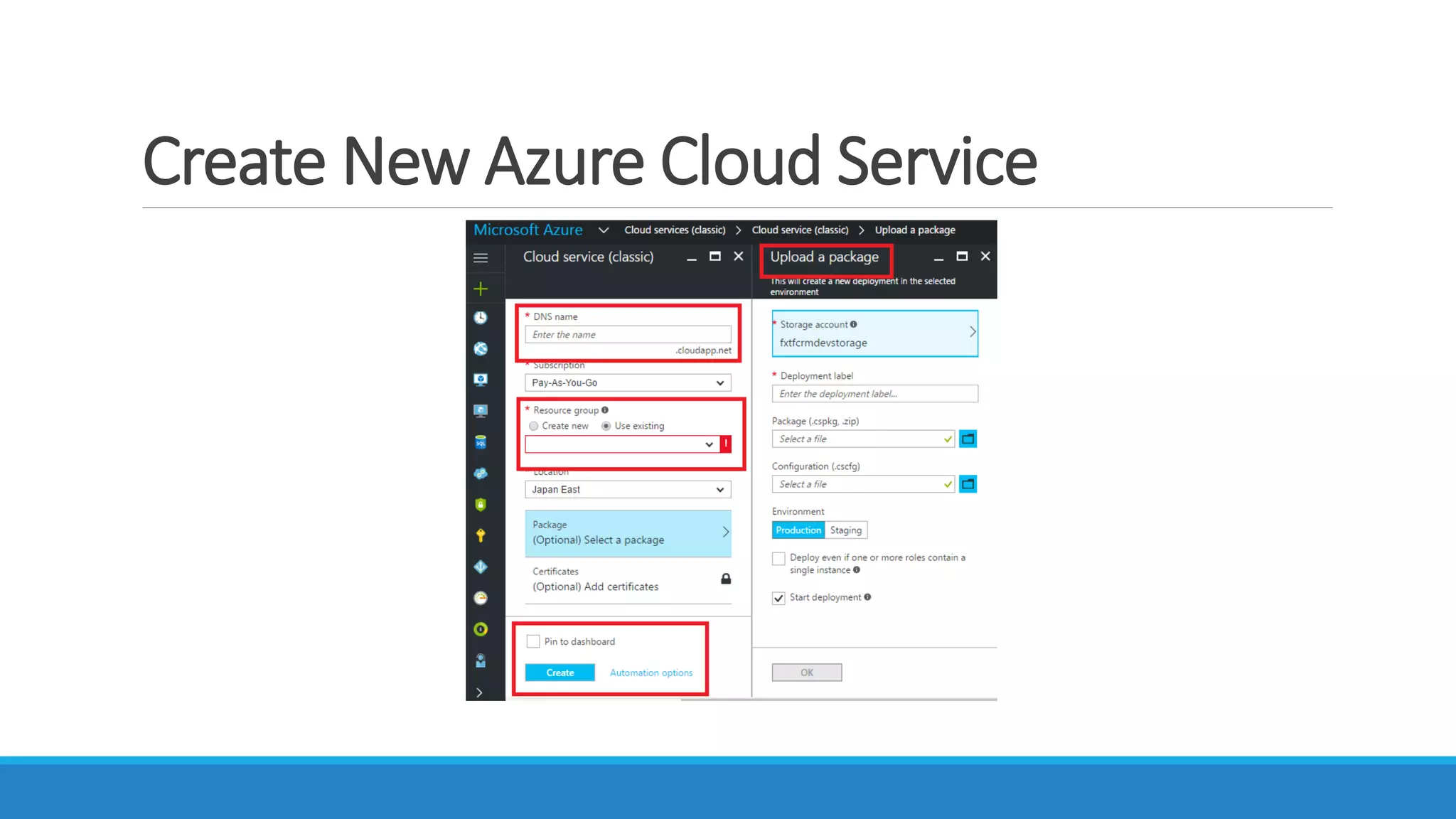
Task: Open the Automation options link
Action: click(x=651, y=673)
